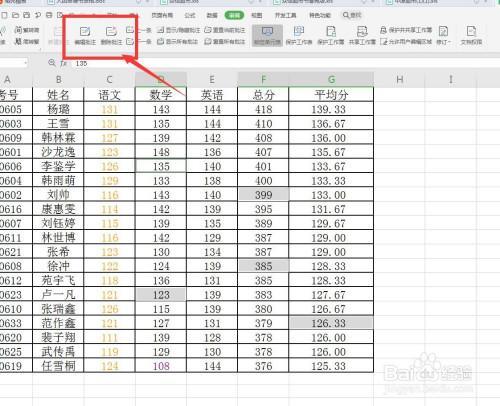Click Document Permissions (文档权限) icon
Screen dimensions: 500x406
471,31
